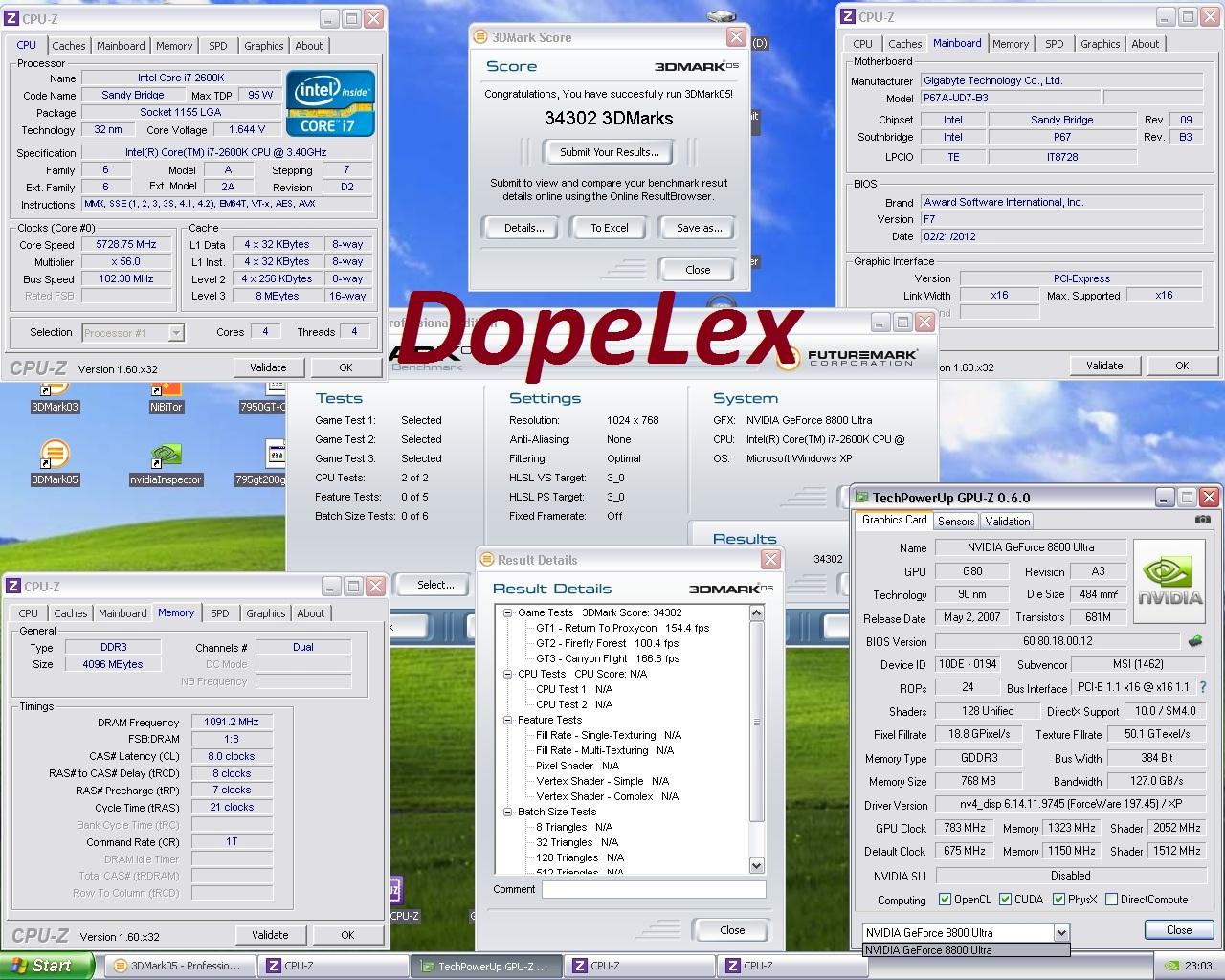The width and height of the screenshot is (1225, 980).
Task: Pick NVIDIA GeForce 8800 Ultra from the open list
Action: [x=966, y=950]
